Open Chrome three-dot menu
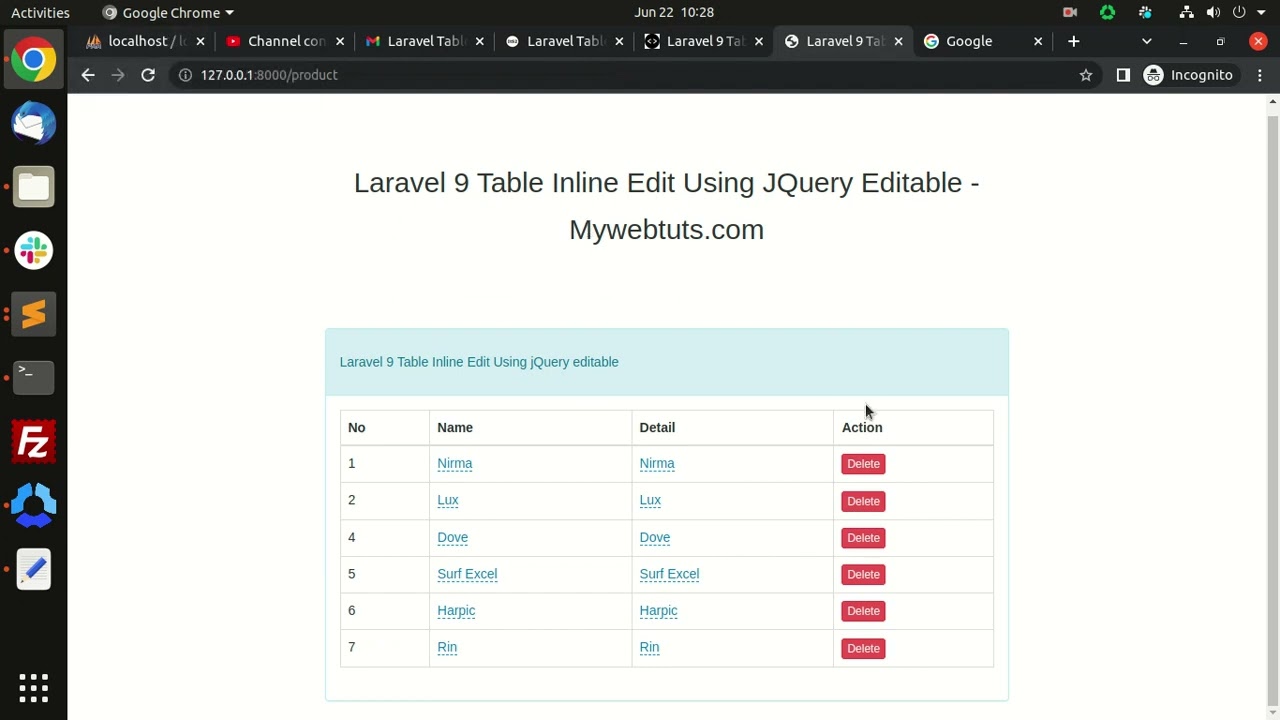 pos(1260,75)
